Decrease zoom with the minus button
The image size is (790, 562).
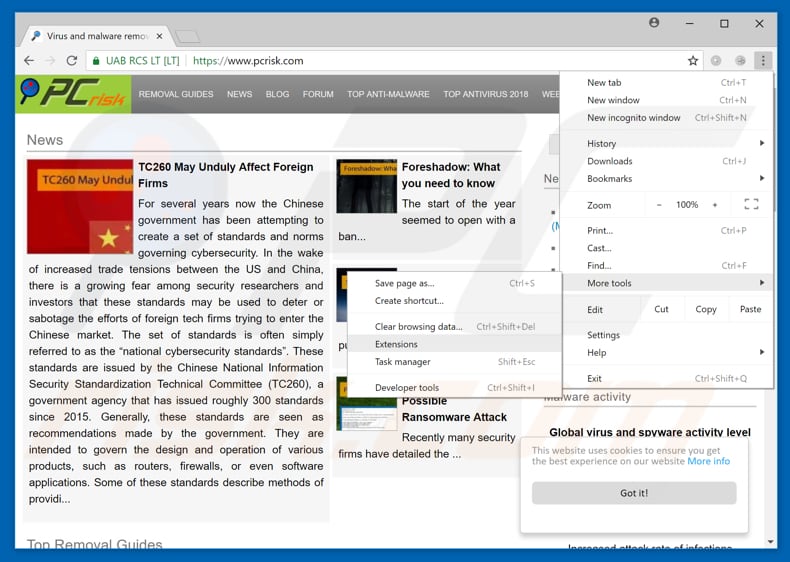tap(659, 205)
